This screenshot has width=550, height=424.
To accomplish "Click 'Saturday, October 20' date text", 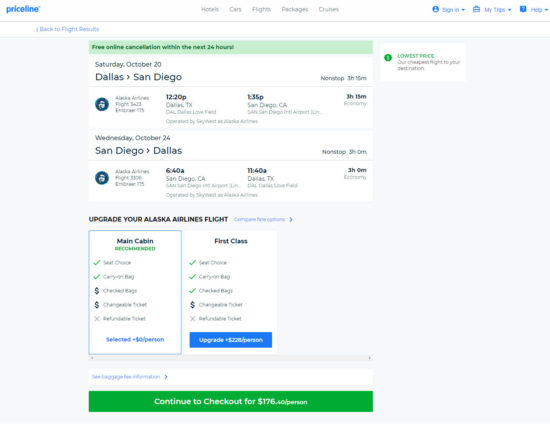I will (128, 65).
